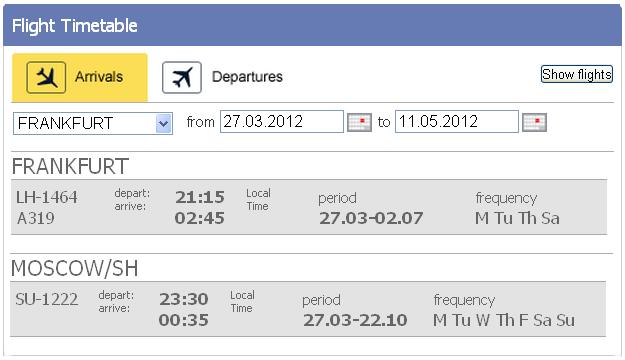
Task: Switch to the Departures tab
Action: [x=222, y=77]
